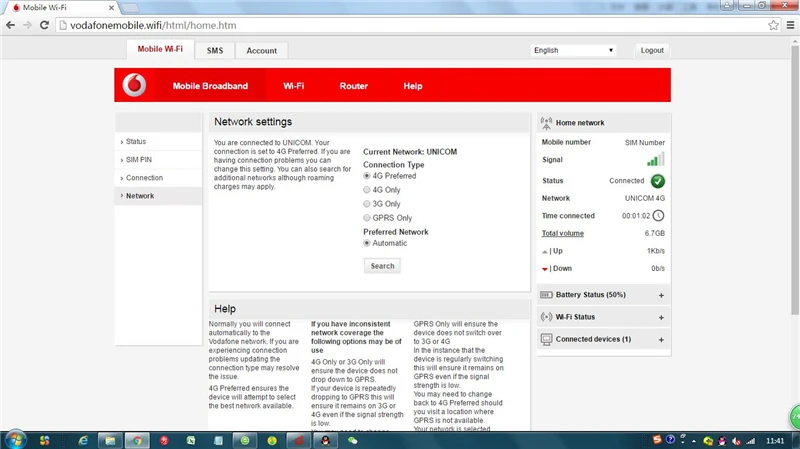Open SIM PIN in the left sidebar
The width and height of the screenshot is (800, 449).
[x=159, y=160]
